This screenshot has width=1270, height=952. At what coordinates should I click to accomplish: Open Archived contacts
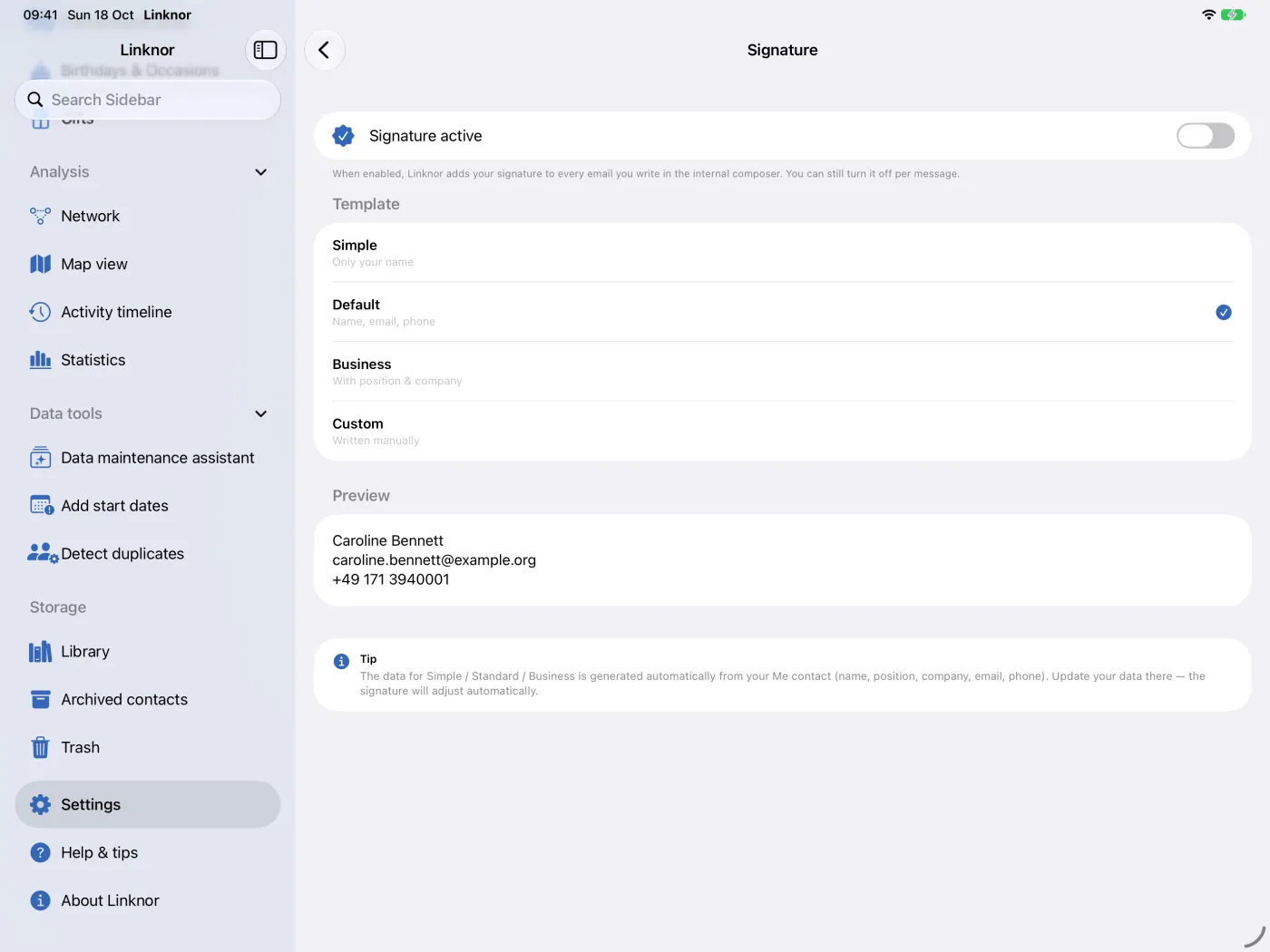coord(147,700)
